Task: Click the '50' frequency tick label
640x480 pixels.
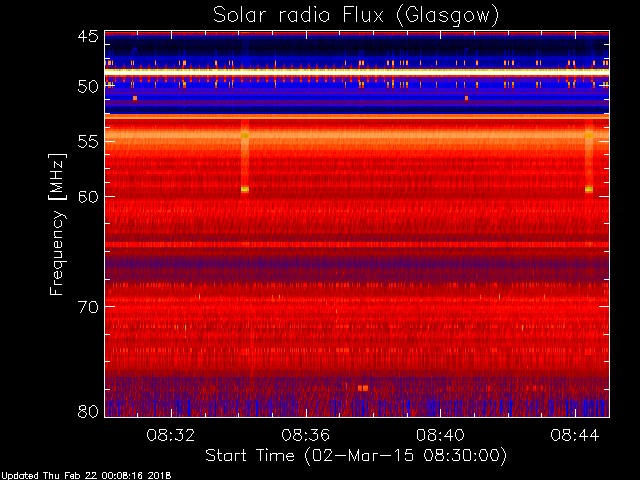Action: click(x=88, y=87)
